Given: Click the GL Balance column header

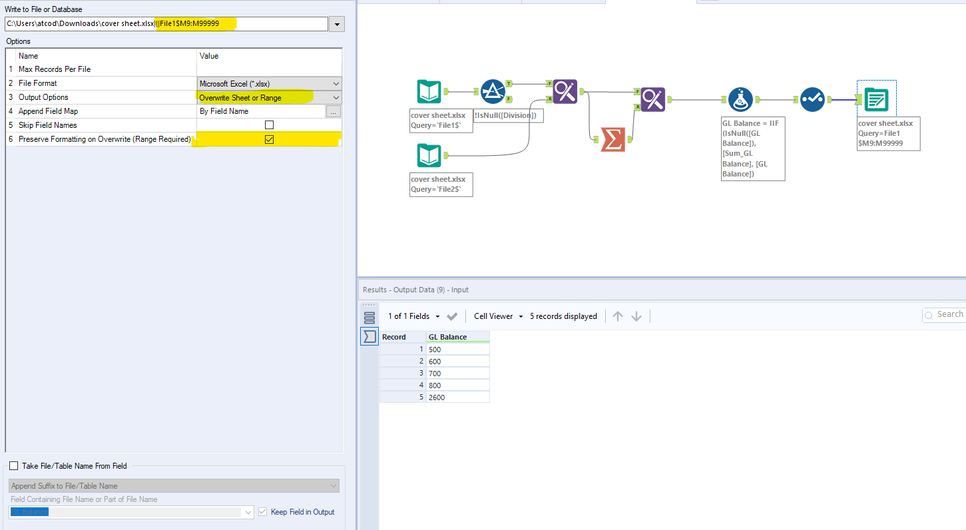Looking at the screenshot, I should click(x=458, y=337).
